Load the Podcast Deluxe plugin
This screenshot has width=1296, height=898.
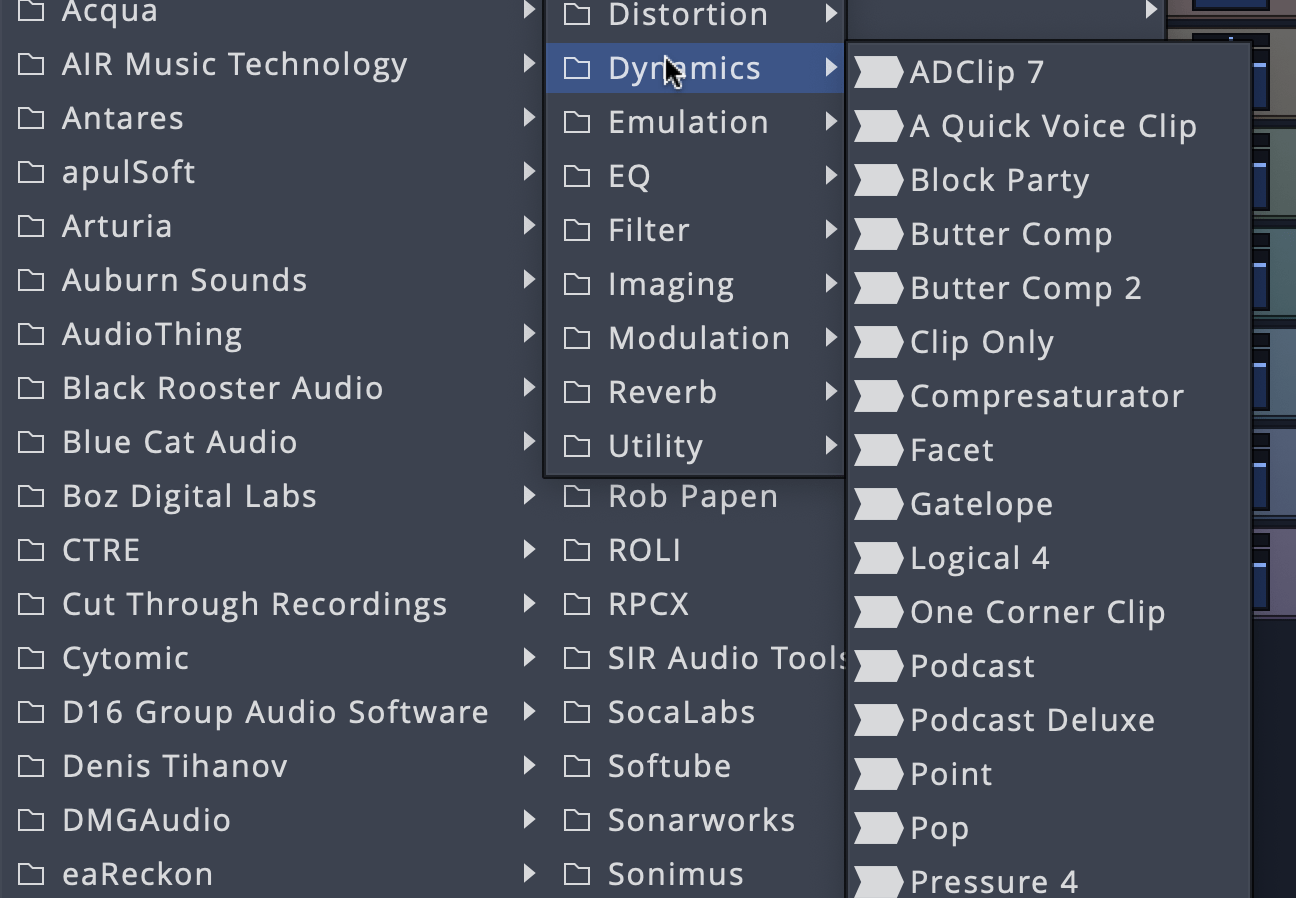tap(1031, 719)
